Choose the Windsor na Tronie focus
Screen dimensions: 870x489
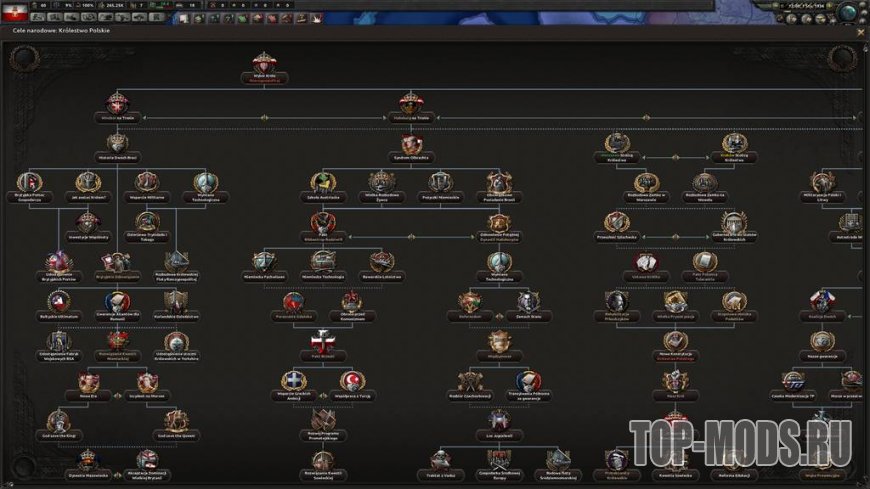(x=117, y=104)
